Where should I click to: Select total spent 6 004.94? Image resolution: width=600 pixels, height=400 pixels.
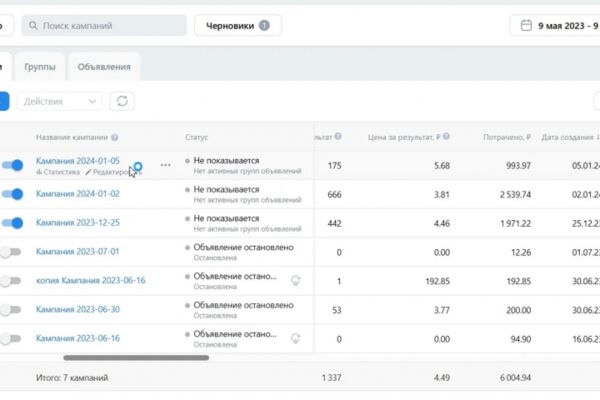515,378
